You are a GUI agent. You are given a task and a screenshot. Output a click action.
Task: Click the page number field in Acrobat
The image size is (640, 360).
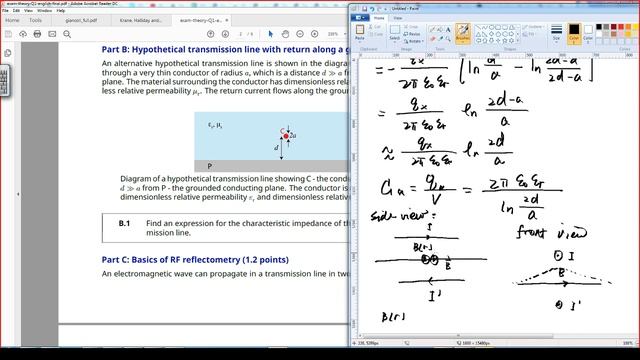[240, 34]
